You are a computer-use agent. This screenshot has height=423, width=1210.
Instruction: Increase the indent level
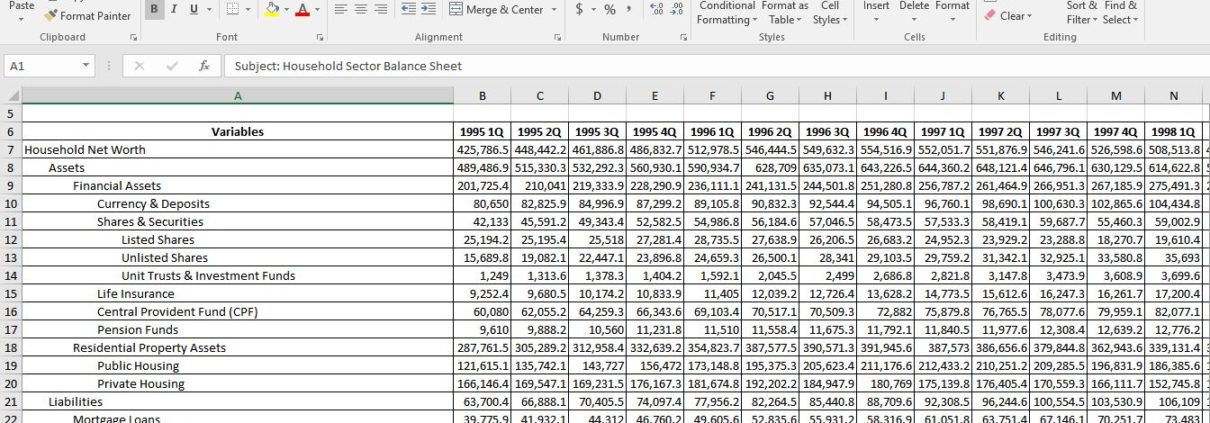pyautogui.click(x=429, y=10)
